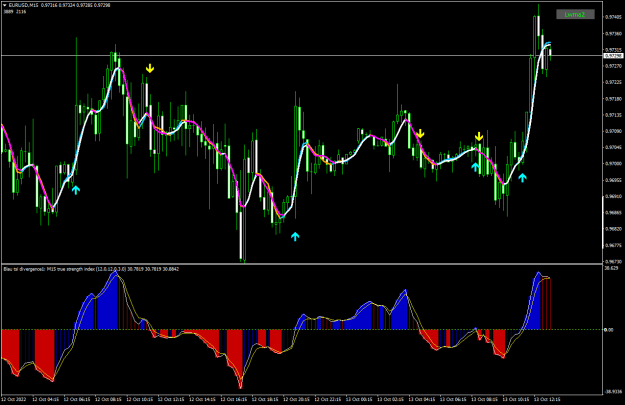Click the 12 Oct 22:15 time label
Image resolution: width=625 pixels, height=405 pixels.
click(x=328, y=399)
